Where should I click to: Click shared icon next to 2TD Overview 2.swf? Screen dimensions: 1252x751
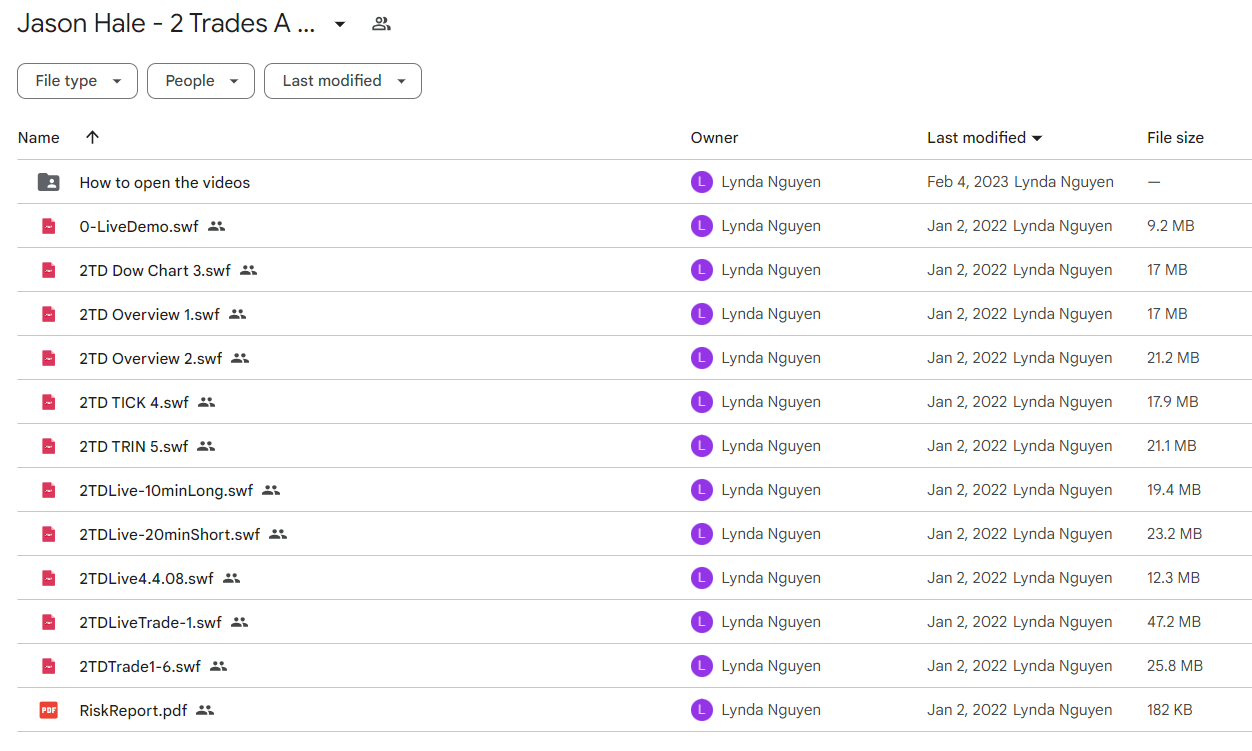(x=240, y=358)
